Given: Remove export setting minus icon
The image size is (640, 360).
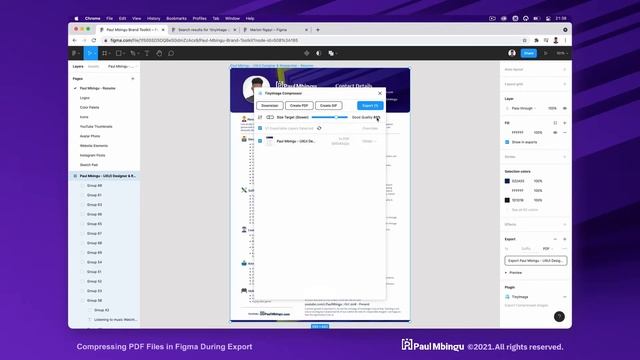Looking at the screenshot, I should click(555, 239).
